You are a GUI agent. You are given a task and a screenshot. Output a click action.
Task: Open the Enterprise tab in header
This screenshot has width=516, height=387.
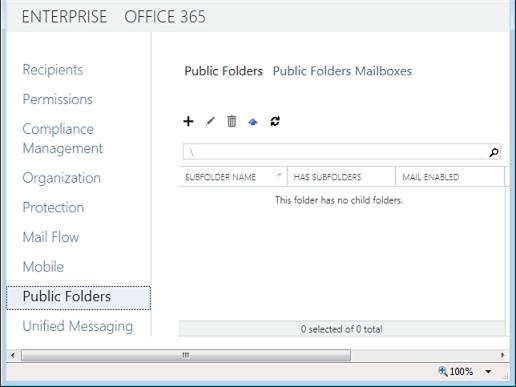pos(64,17)
